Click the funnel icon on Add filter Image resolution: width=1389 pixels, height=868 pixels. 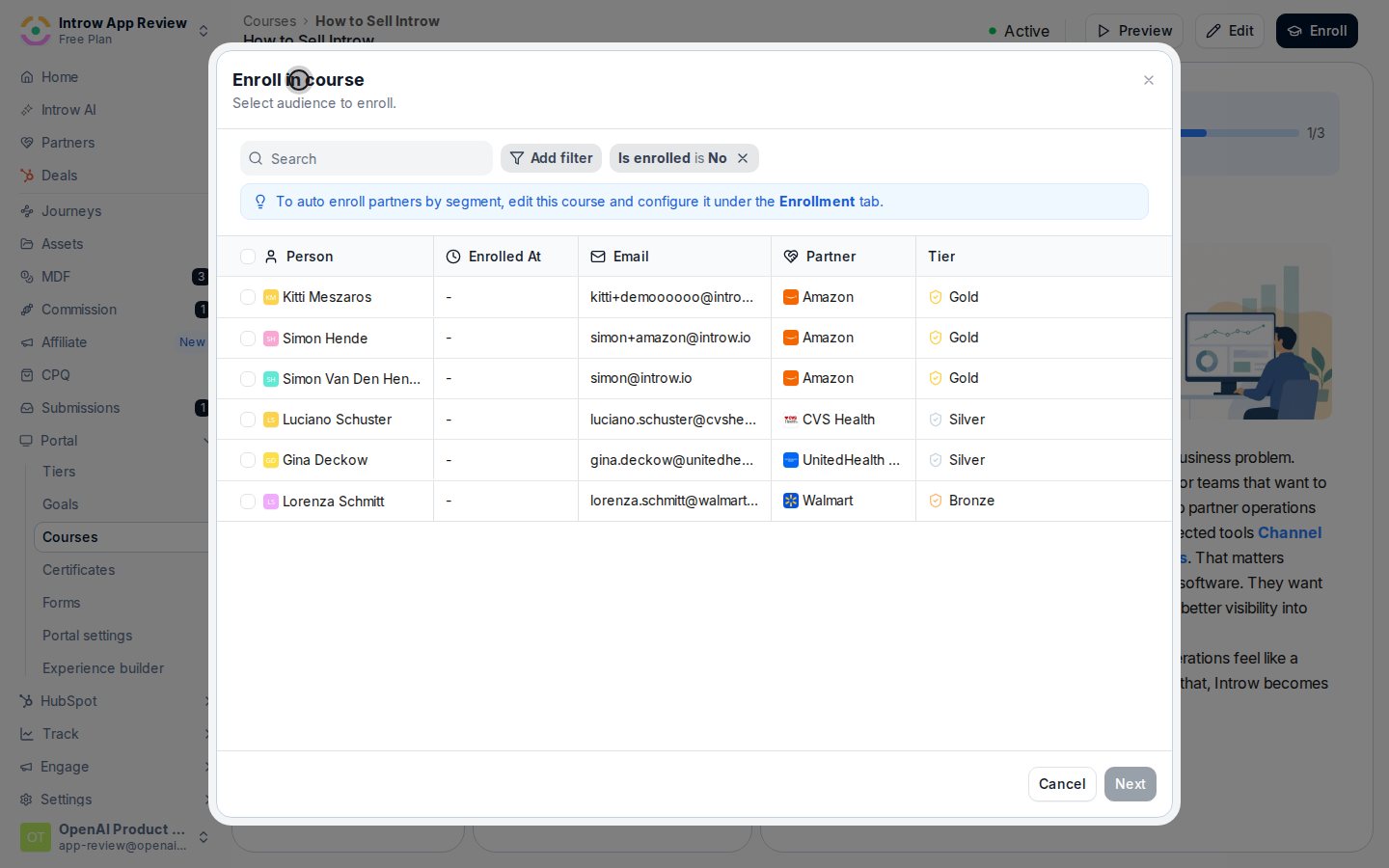coord(517,158)
